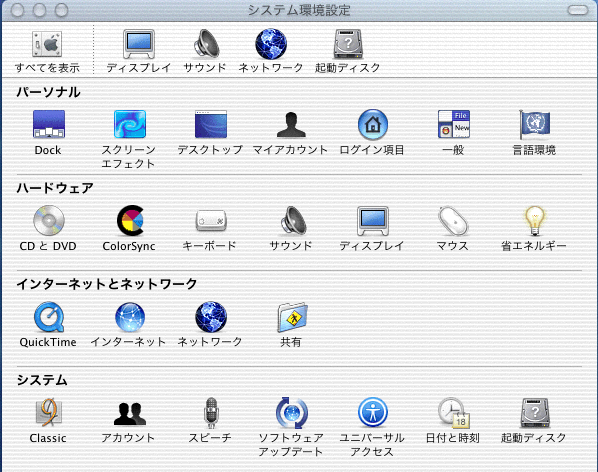Open スクリーンエフェクト preferences
598x472 pixels.
pos(130,124)
